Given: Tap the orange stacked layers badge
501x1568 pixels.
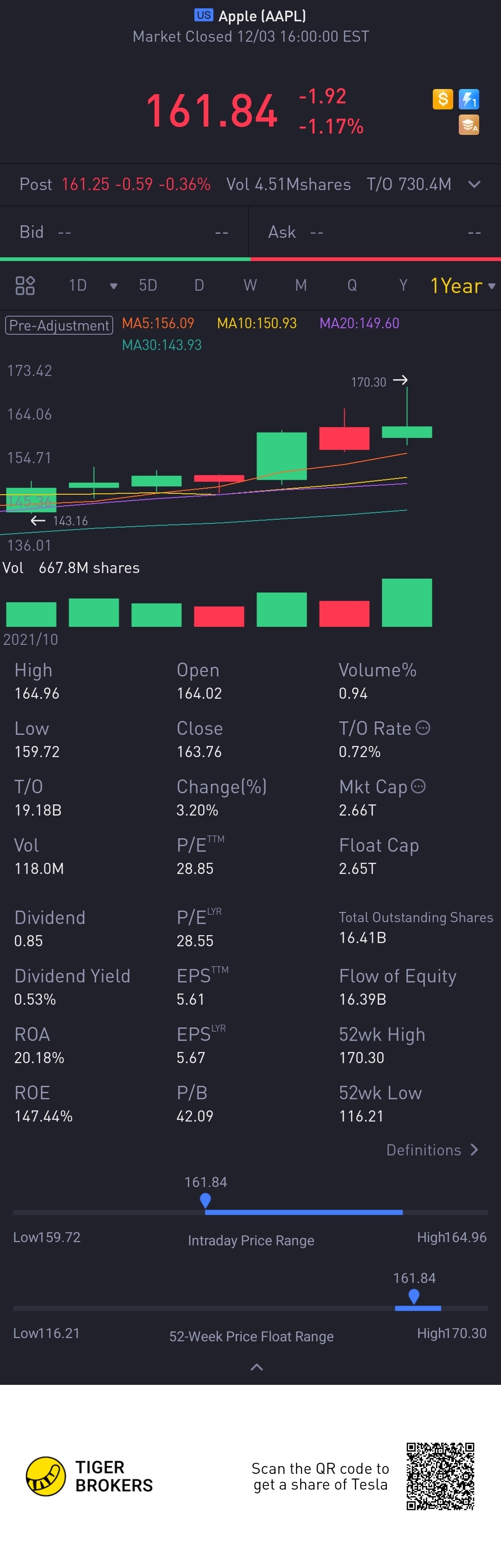Looking at the screenshot, I should click(469, 125).
